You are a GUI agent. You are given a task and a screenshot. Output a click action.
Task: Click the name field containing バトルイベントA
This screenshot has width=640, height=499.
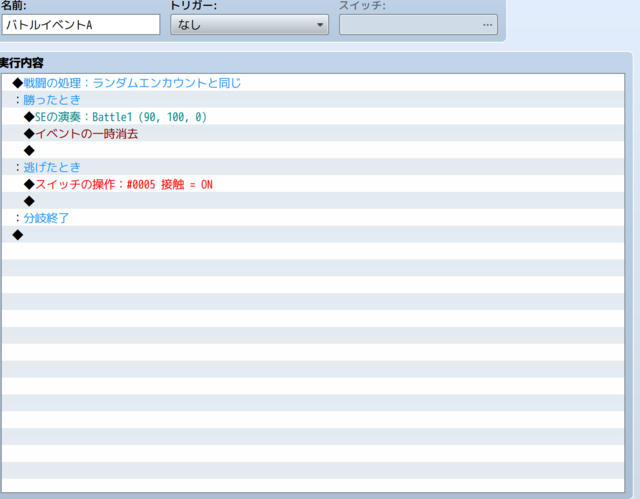click(x=81, y=25)
